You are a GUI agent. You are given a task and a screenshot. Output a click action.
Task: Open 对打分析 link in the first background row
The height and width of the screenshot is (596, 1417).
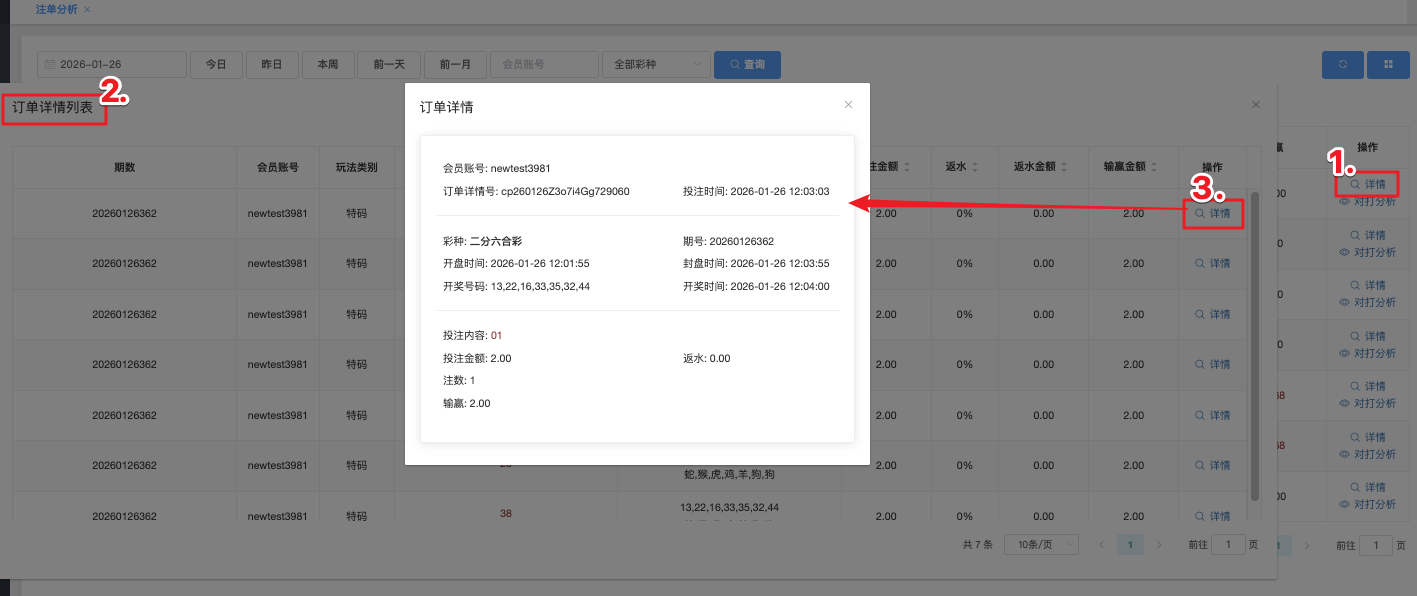point(1367,201)
